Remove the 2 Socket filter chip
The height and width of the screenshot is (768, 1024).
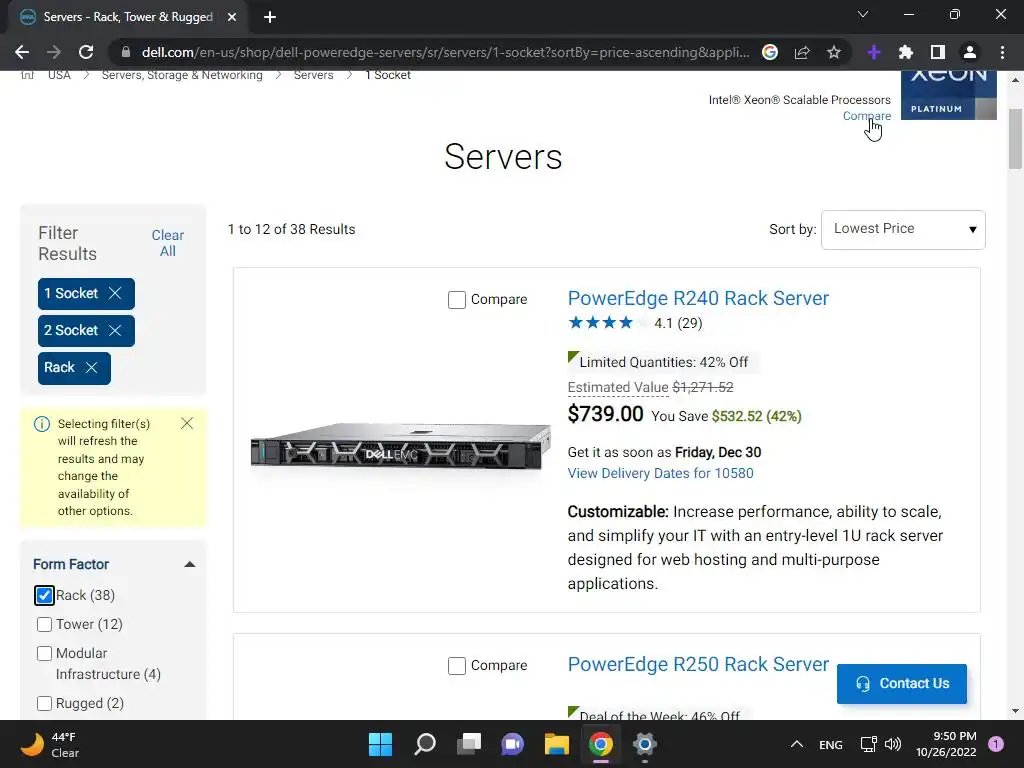coord(115,330)
